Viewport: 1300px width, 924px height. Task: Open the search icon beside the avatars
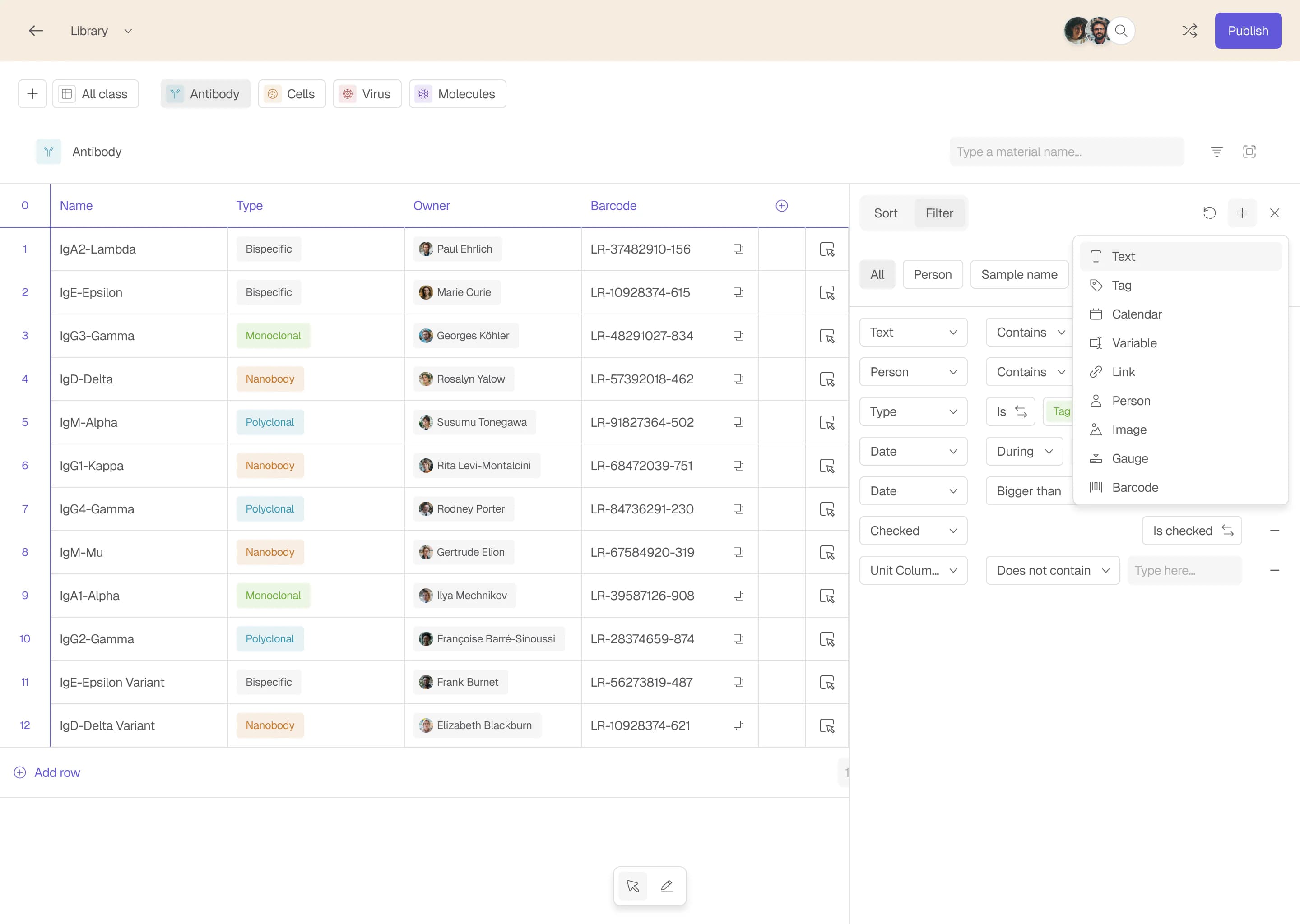(x=1121, y=31)
